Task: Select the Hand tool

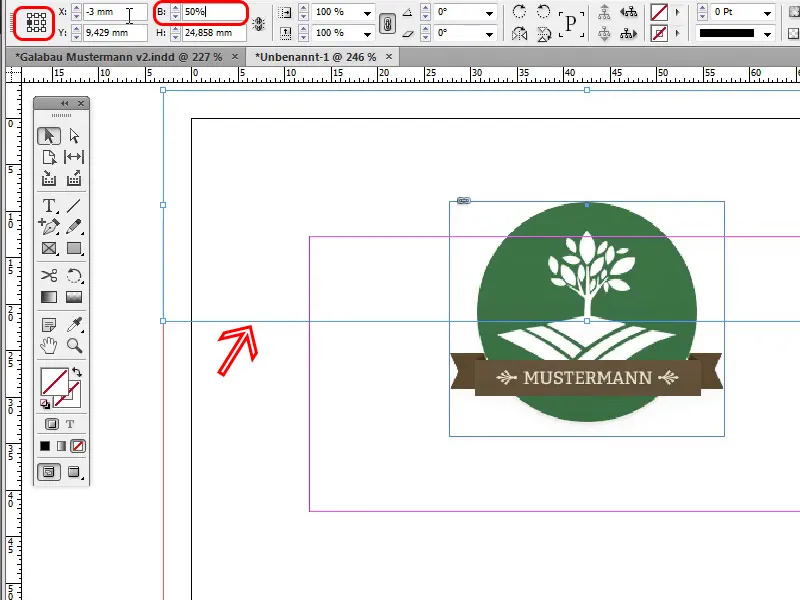Action: 49,346
